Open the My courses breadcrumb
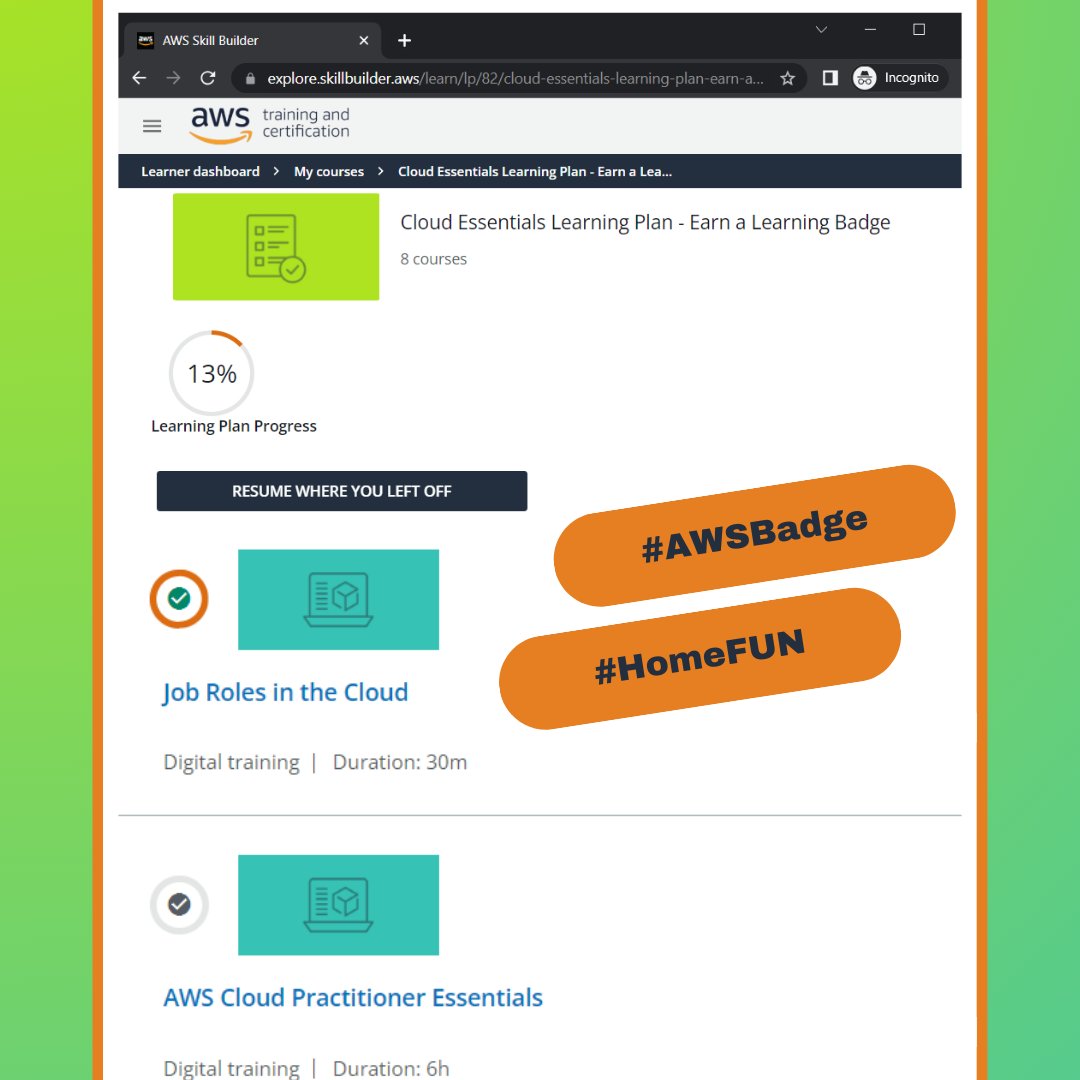 click(x=329, y=172)
